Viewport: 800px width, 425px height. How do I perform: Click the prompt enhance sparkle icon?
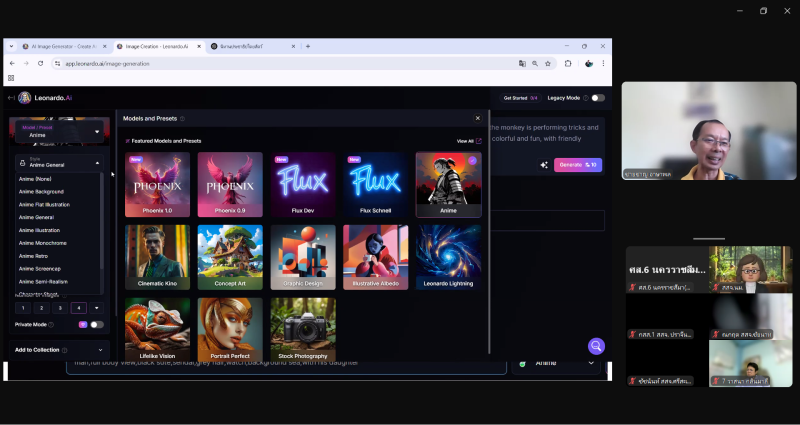(x=544, y=165)
